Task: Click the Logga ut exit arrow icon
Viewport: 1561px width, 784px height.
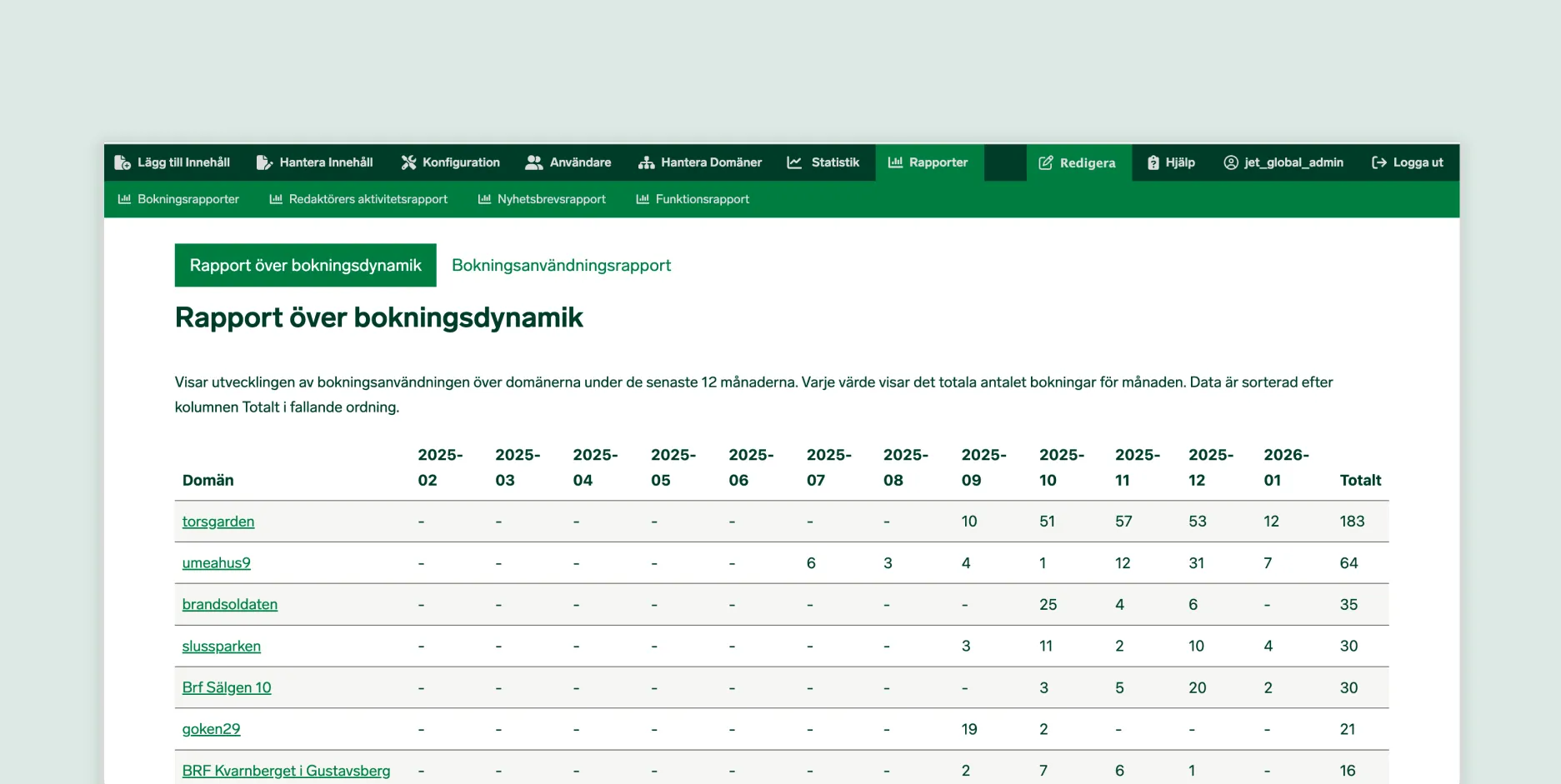Action: coord(1379,162)
